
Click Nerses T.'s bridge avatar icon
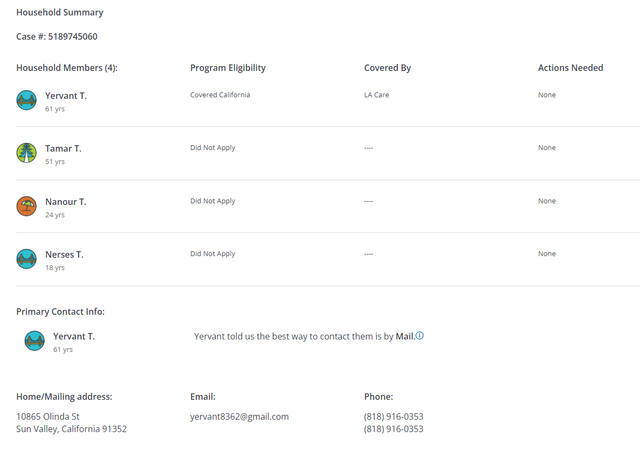pyautogui.click(x=27, y=259)
